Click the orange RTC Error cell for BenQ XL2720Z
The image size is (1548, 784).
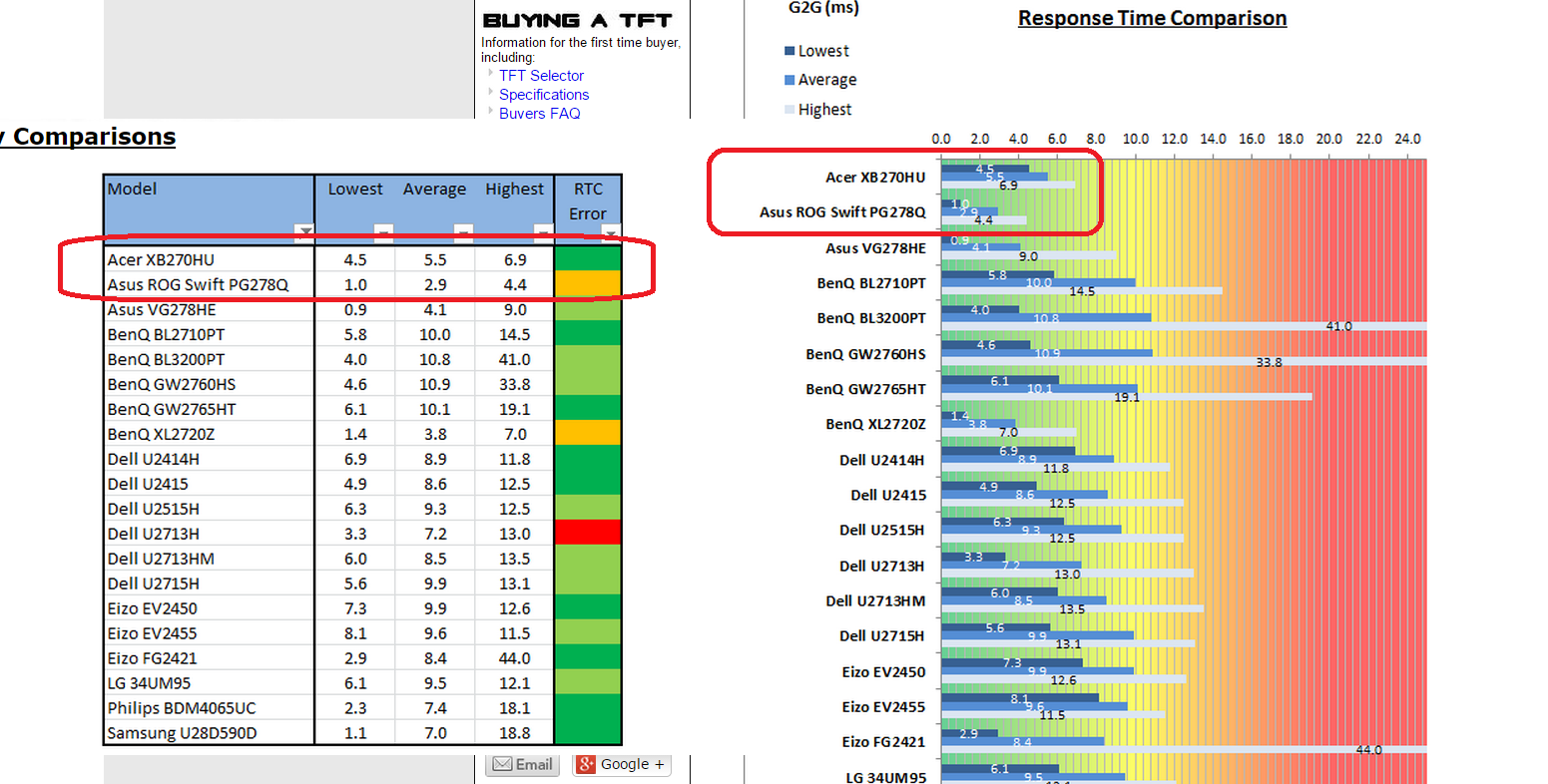(x=588, y=434)
